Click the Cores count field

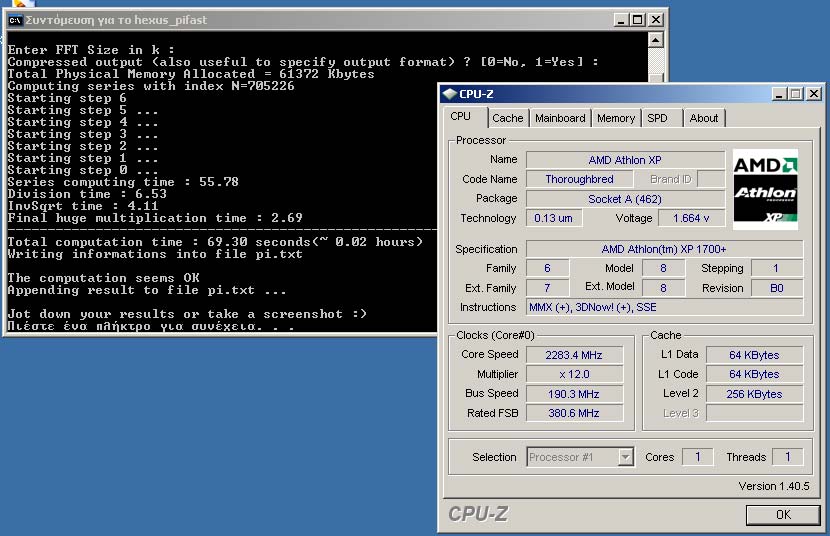coord(697,457)
